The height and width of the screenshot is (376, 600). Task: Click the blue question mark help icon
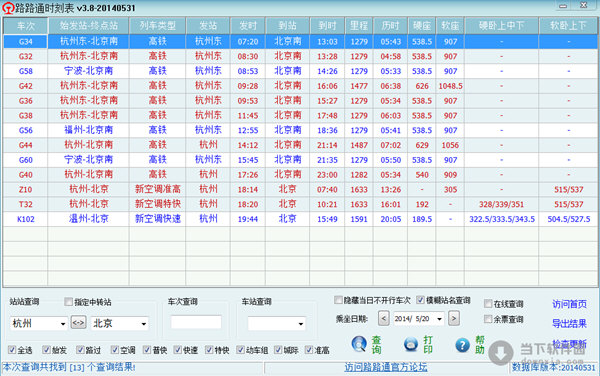pos(462,345)
